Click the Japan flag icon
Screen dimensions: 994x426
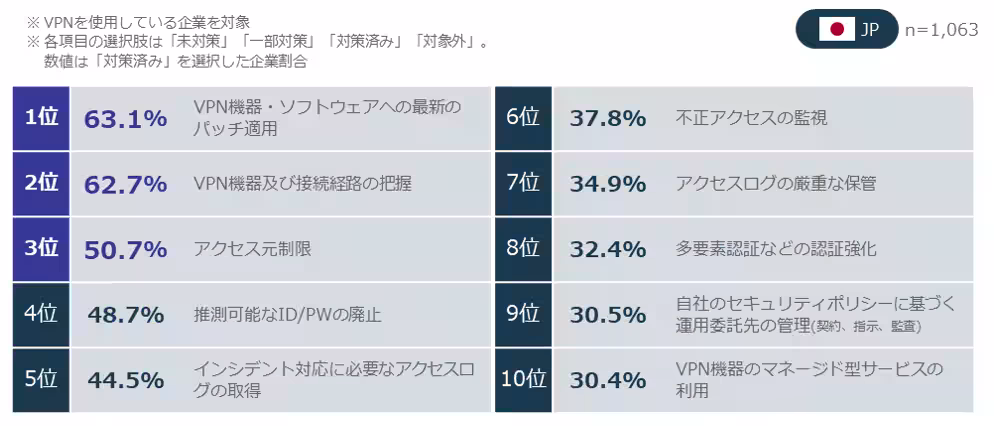point(836,30)
